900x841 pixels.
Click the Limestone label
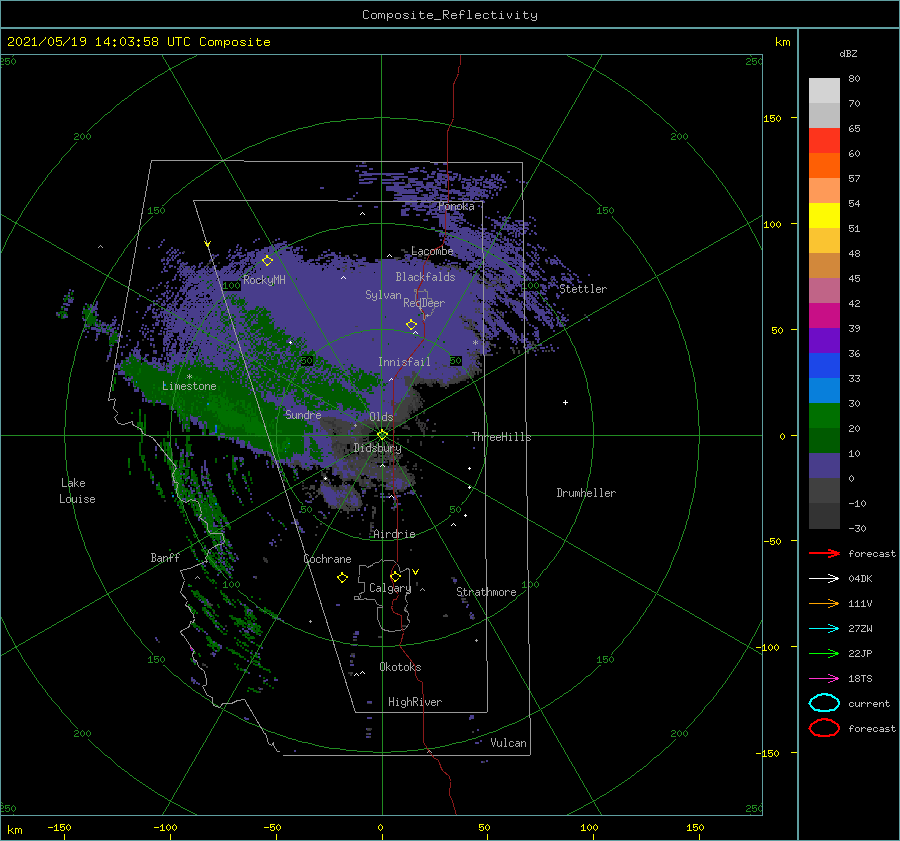point(189,386)
